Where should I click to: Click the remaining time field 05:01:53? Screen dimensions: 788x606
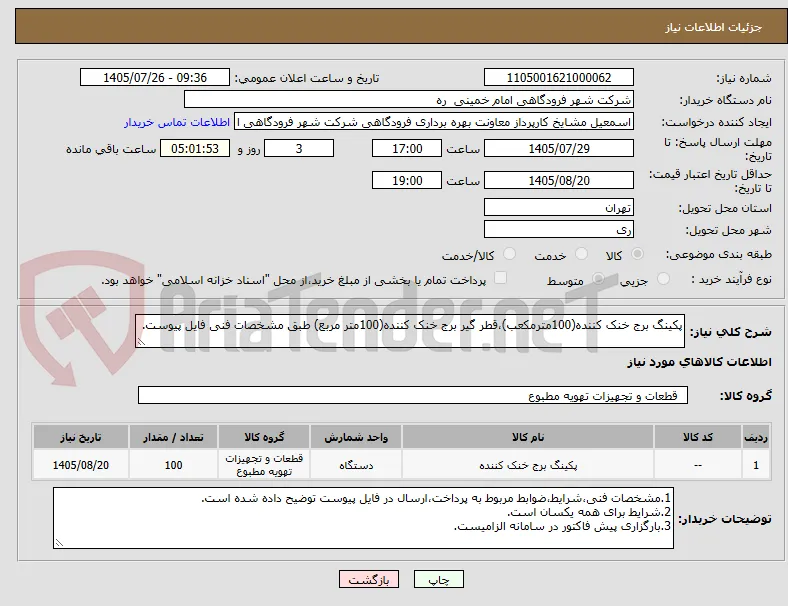pos(195,148)
